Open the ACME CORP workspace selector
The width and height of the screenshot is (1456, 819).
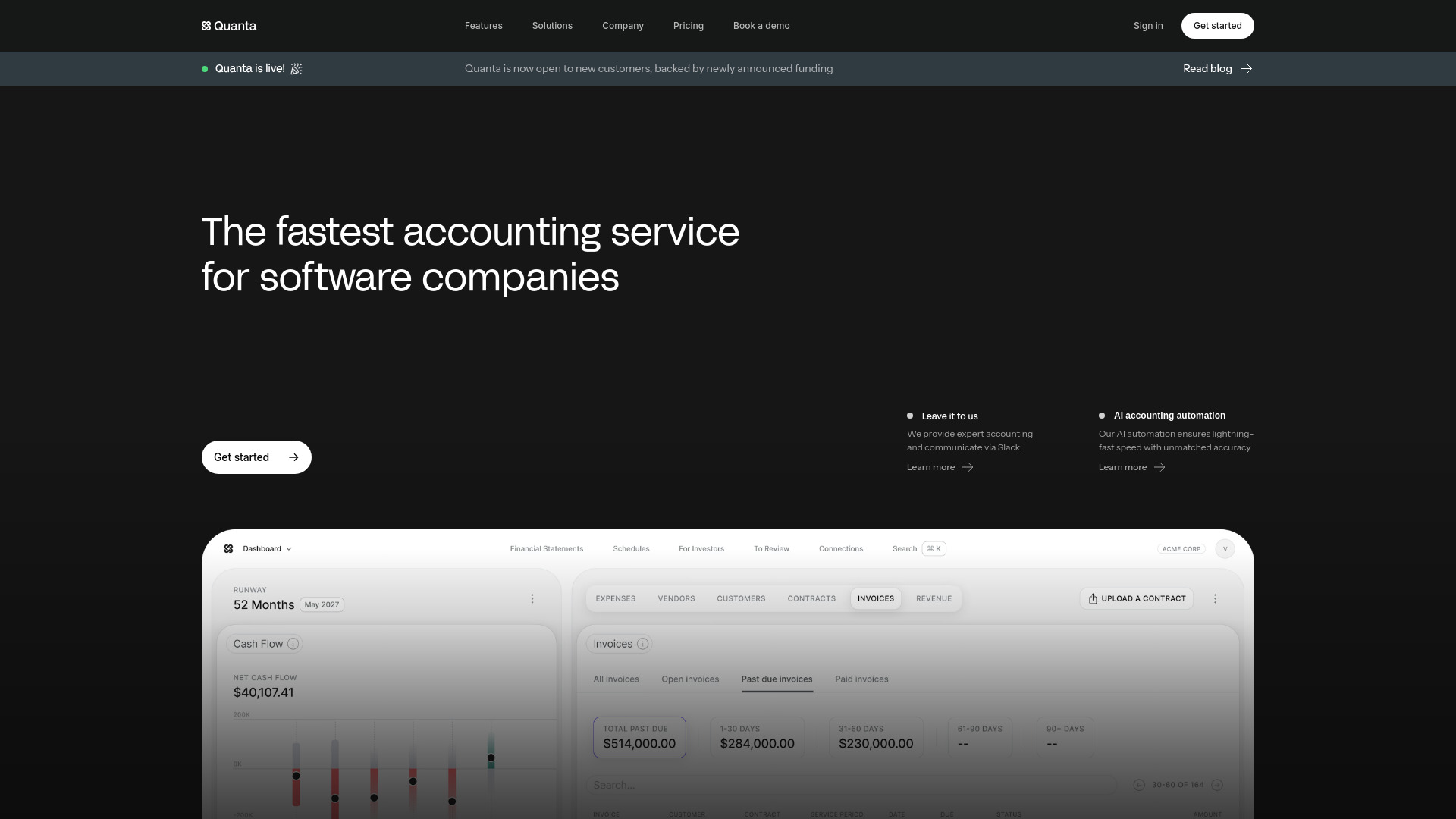(x=1181, y=548)
